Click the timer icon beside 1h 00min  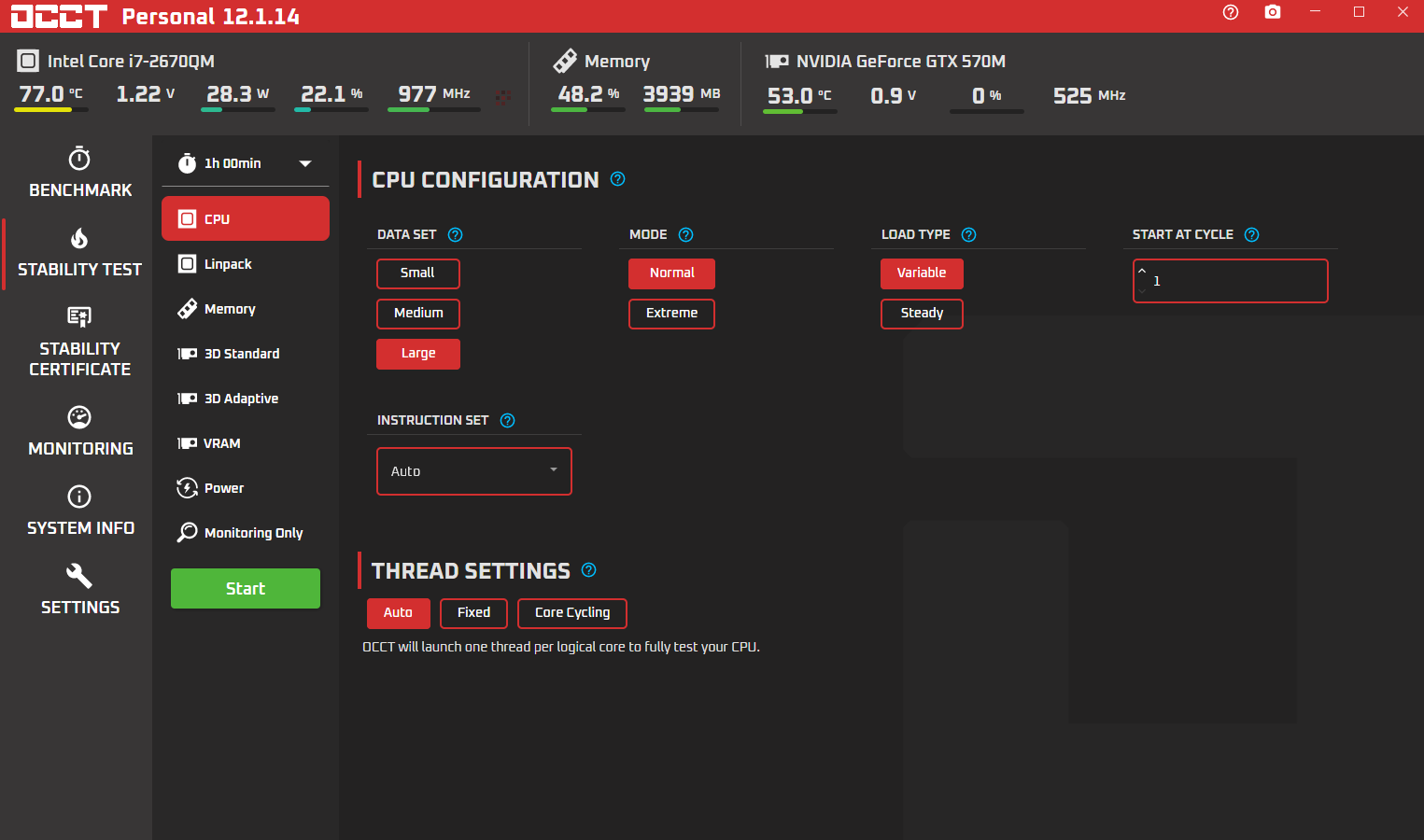click(x=187, y=163)
